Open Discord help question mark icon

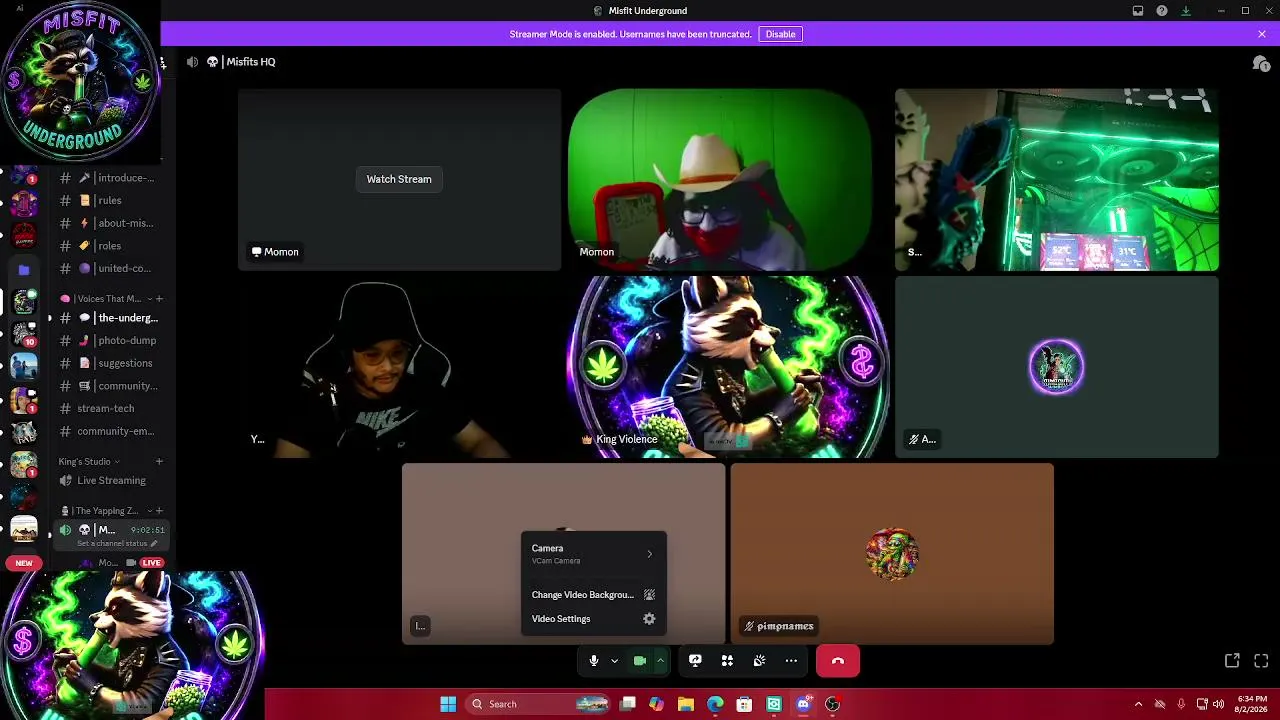(1162, 11)
